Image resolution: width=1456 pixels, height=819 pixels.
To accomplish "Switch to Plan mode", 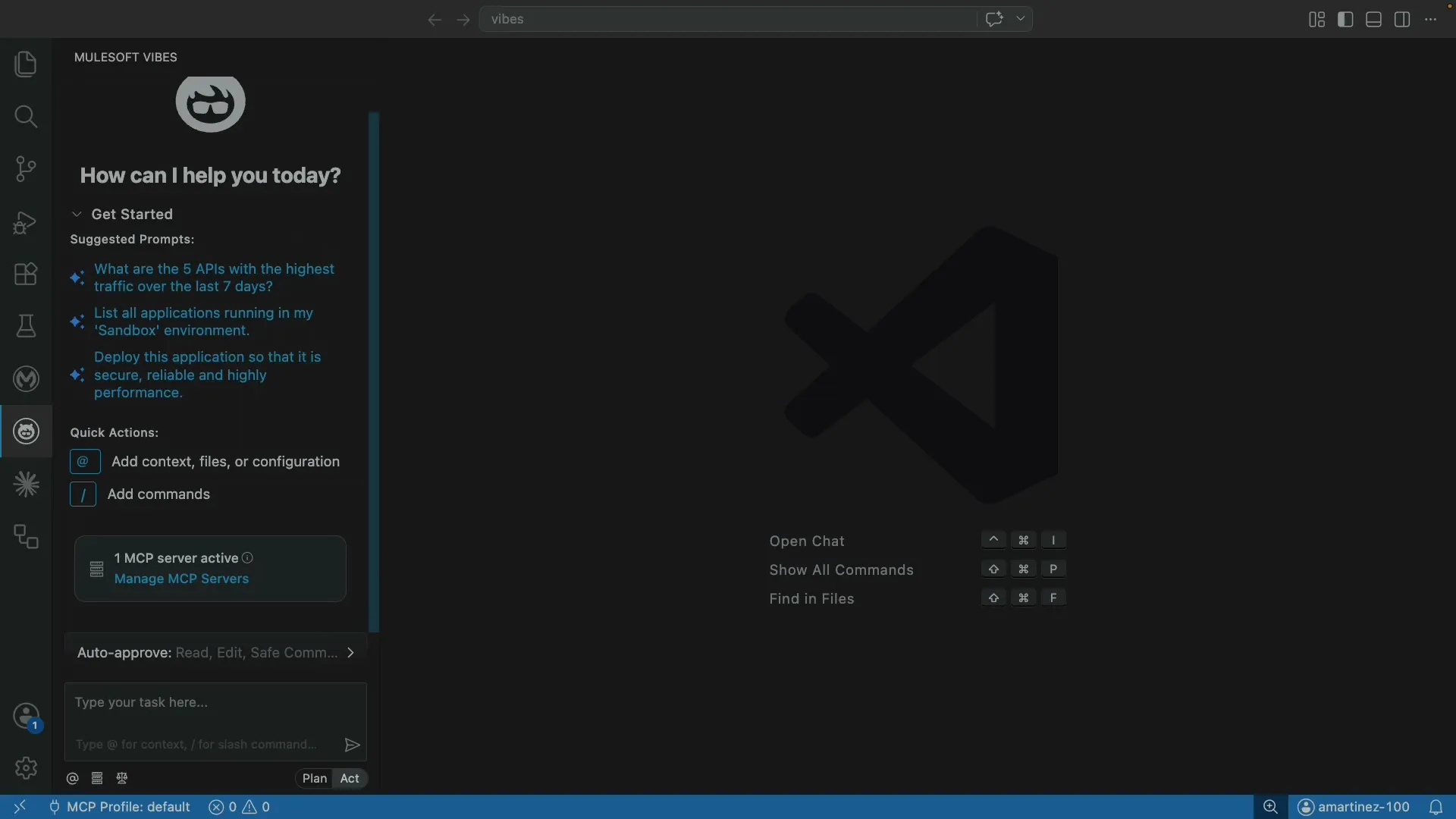I will tap(314, 779).
